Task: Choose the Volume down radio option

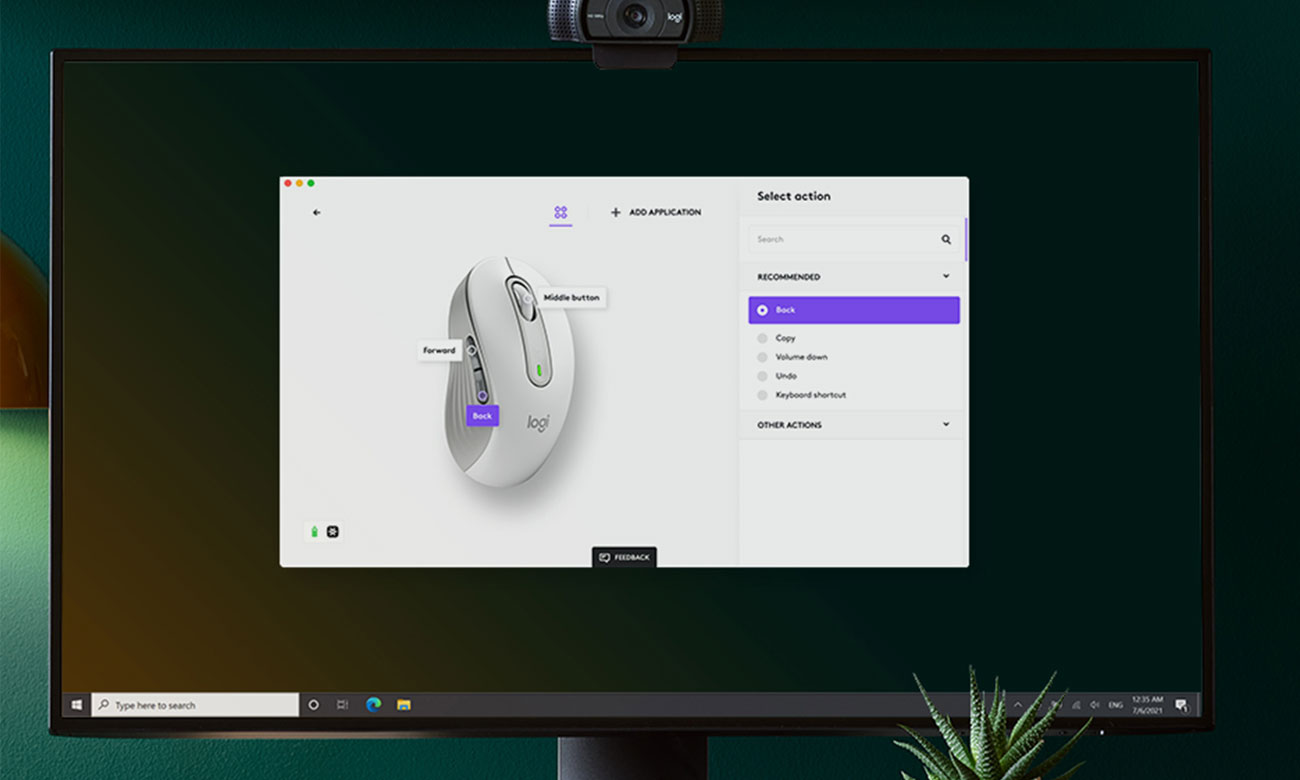Action: coord(762,357)
